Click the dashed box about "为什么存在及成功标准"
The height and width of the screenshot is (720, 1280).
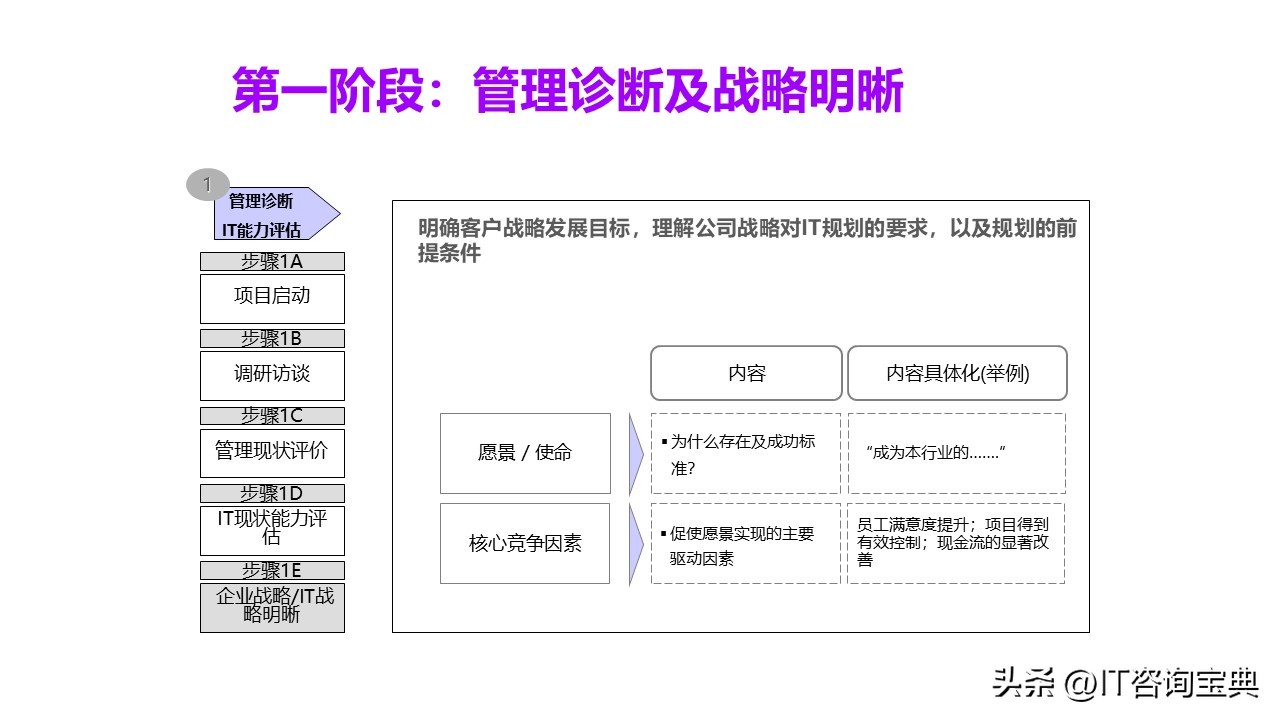tap(745, 453)
